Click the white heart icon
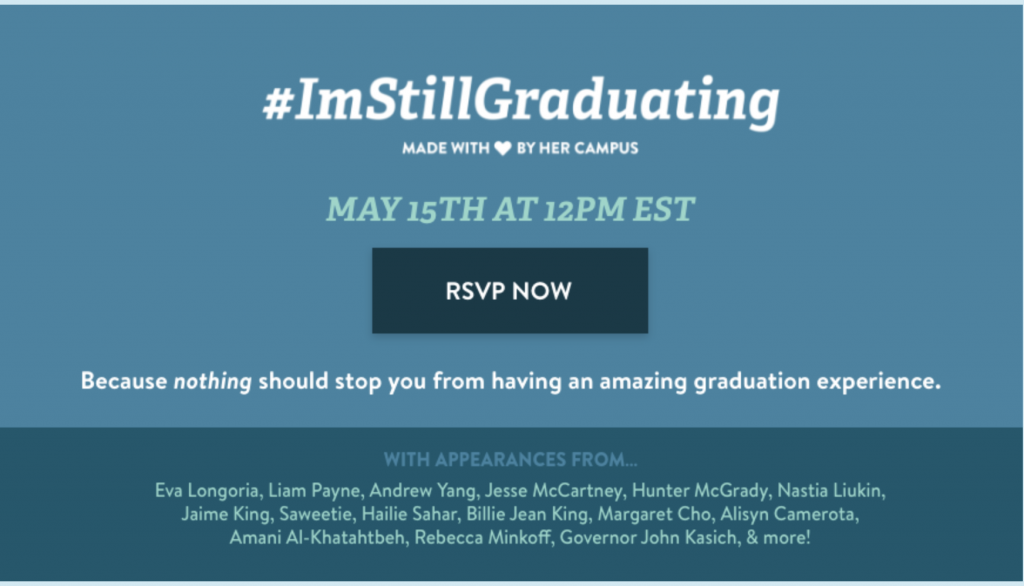Screen dimensions: 1024x586 tap(503, 148)
